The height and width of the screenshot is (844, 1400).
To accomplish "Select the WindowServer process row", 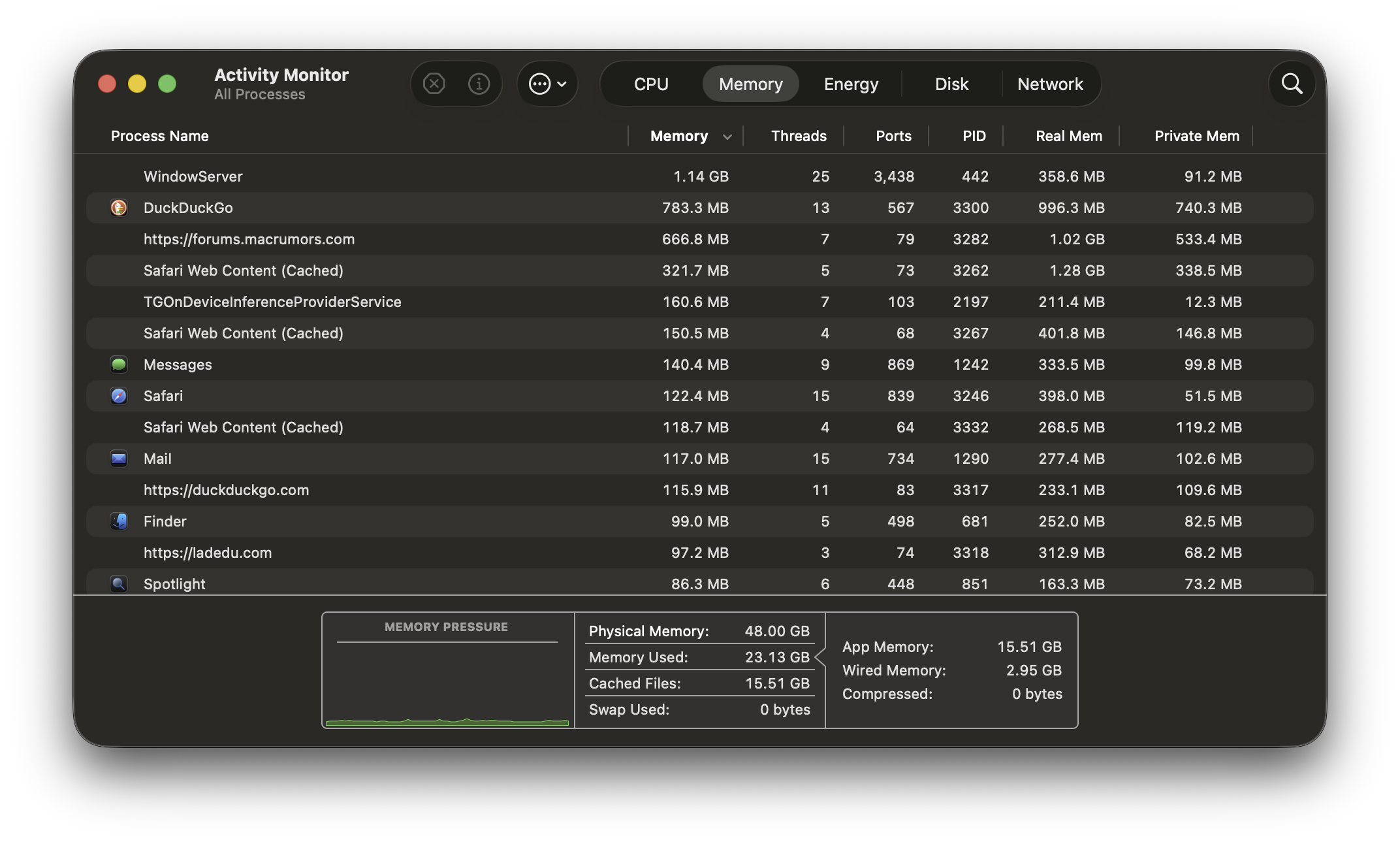I will coord(700,176).
